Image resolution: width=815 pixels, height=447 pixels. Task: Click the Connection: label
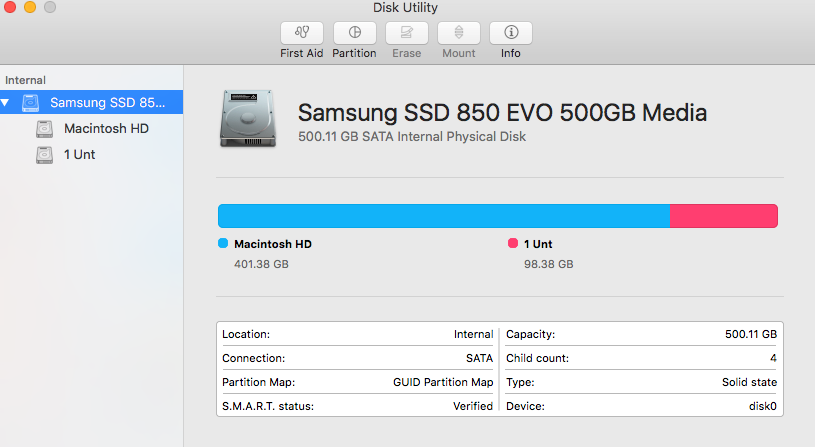pos(253,358)
